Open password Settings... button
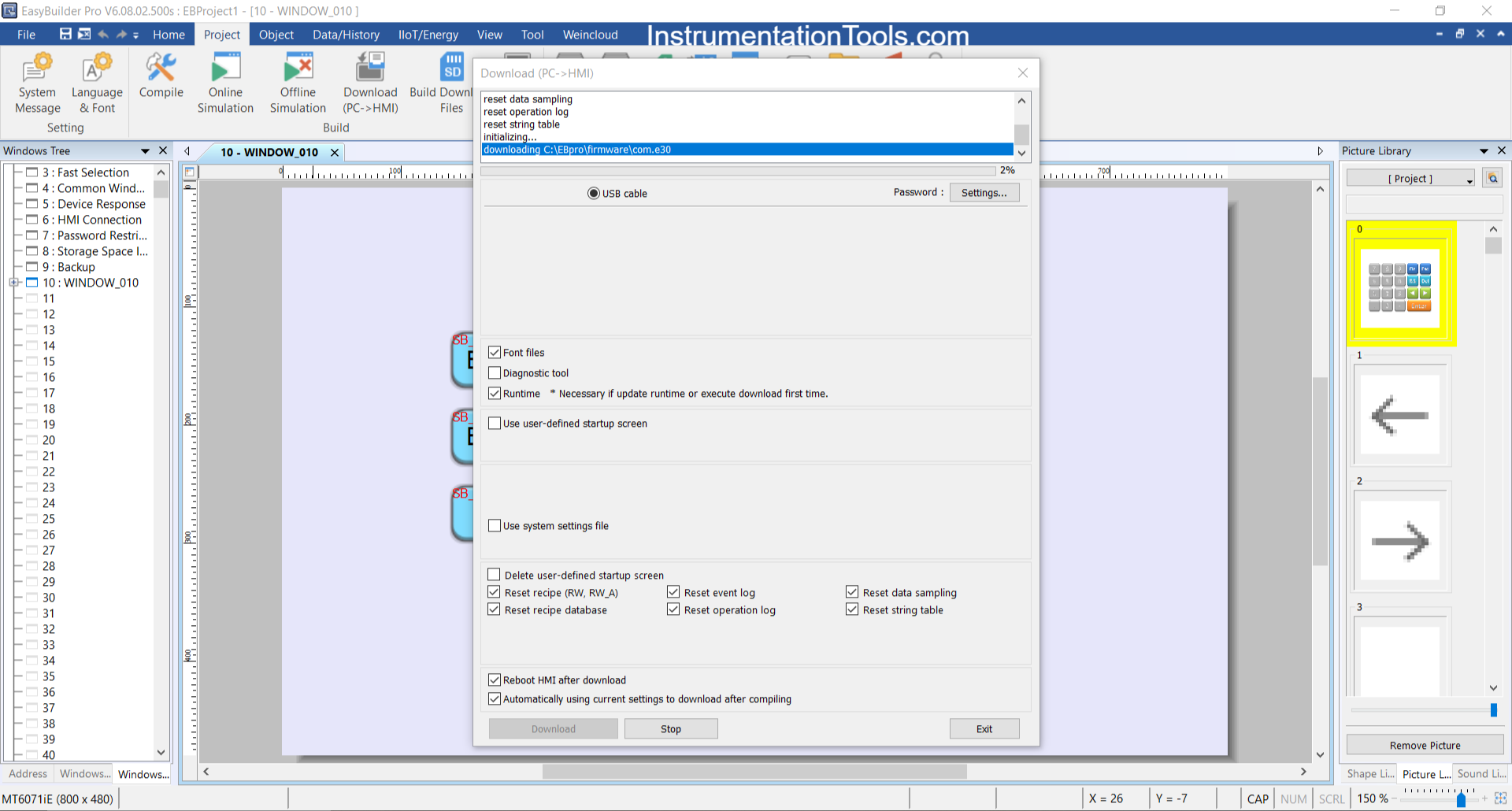The height and width of the screenshot is (811, 1512). pyautogui.click(x=984, y=193)
